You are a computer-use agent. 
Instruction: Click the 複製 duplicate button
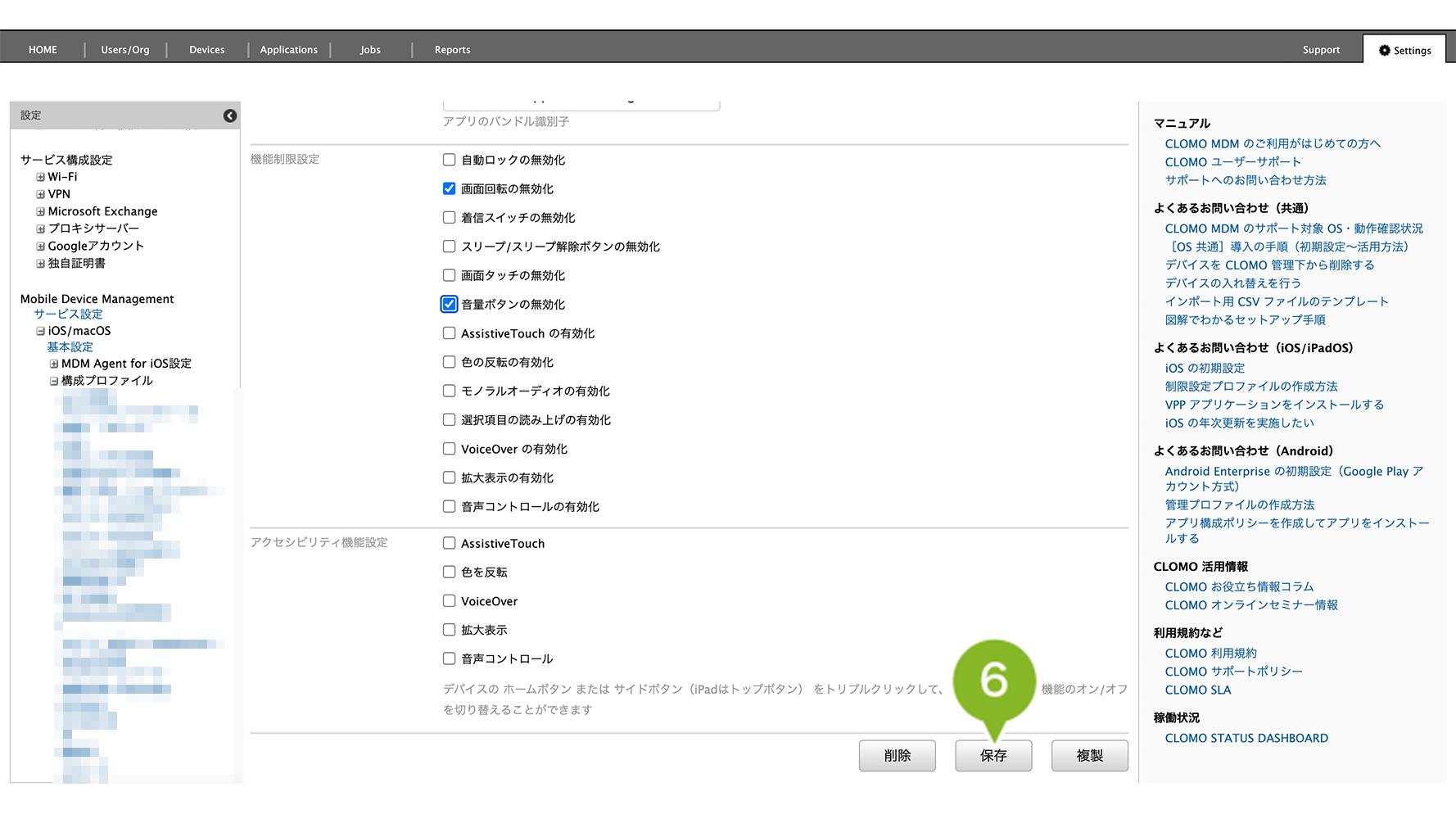(1089, 755)
